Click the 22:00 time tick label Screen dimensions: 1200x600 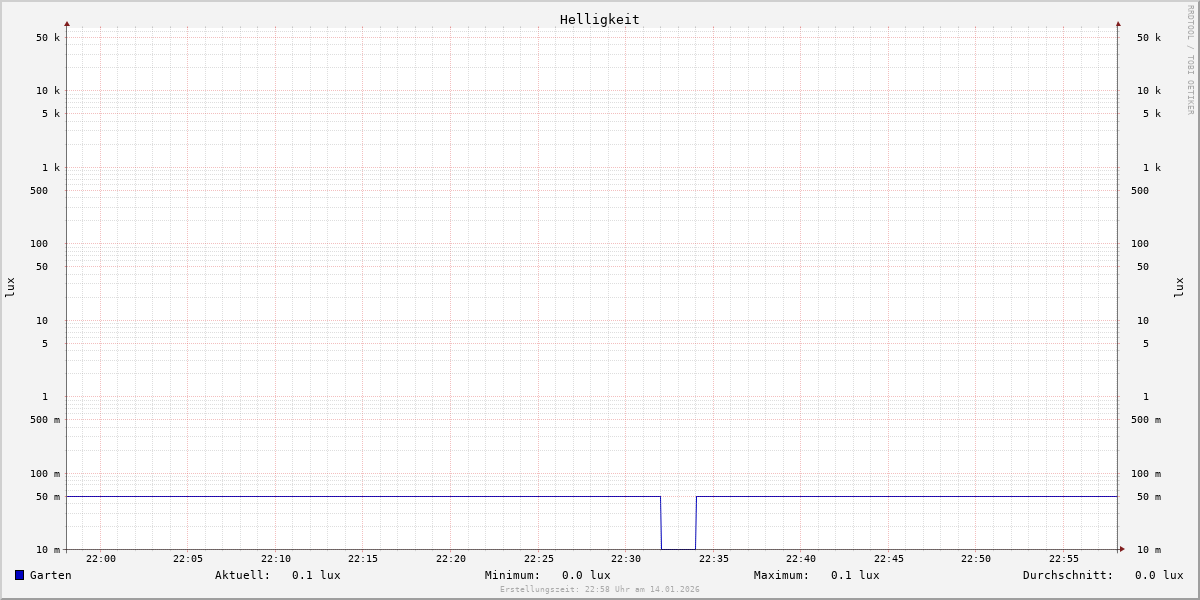click(100, 559)
